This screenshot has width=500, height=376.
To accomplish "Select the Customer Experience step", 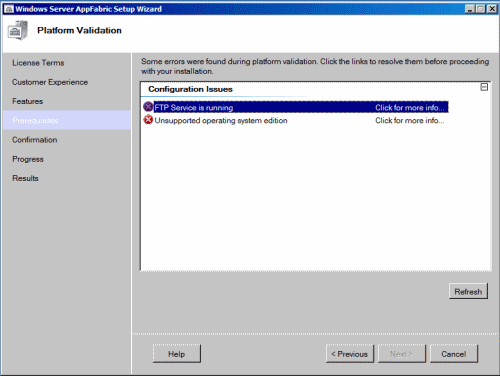I will pyautogui.click(x=50, y=82).
